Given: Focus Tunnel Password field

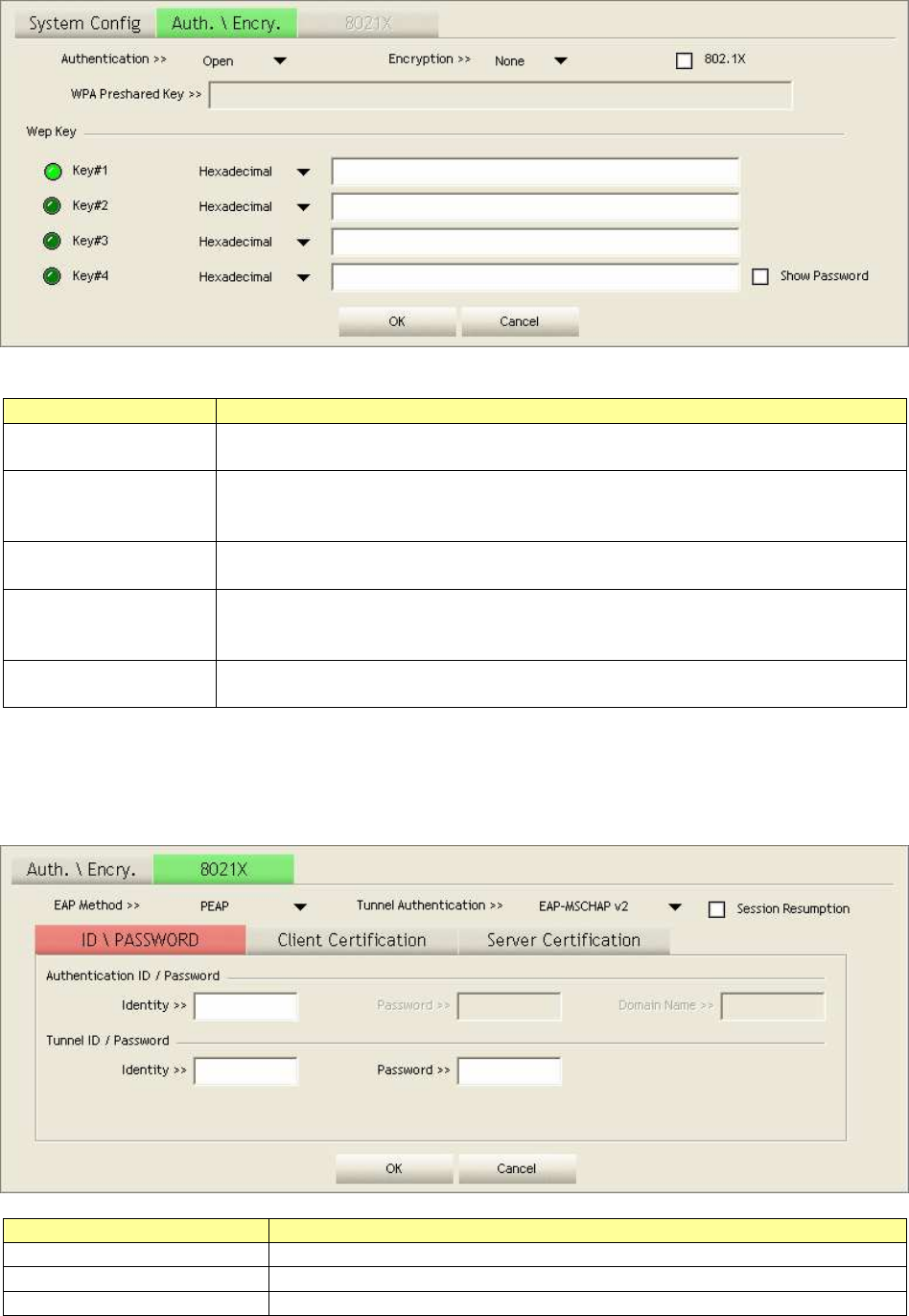Looking at the screenshot, I should pos(509,1070).
